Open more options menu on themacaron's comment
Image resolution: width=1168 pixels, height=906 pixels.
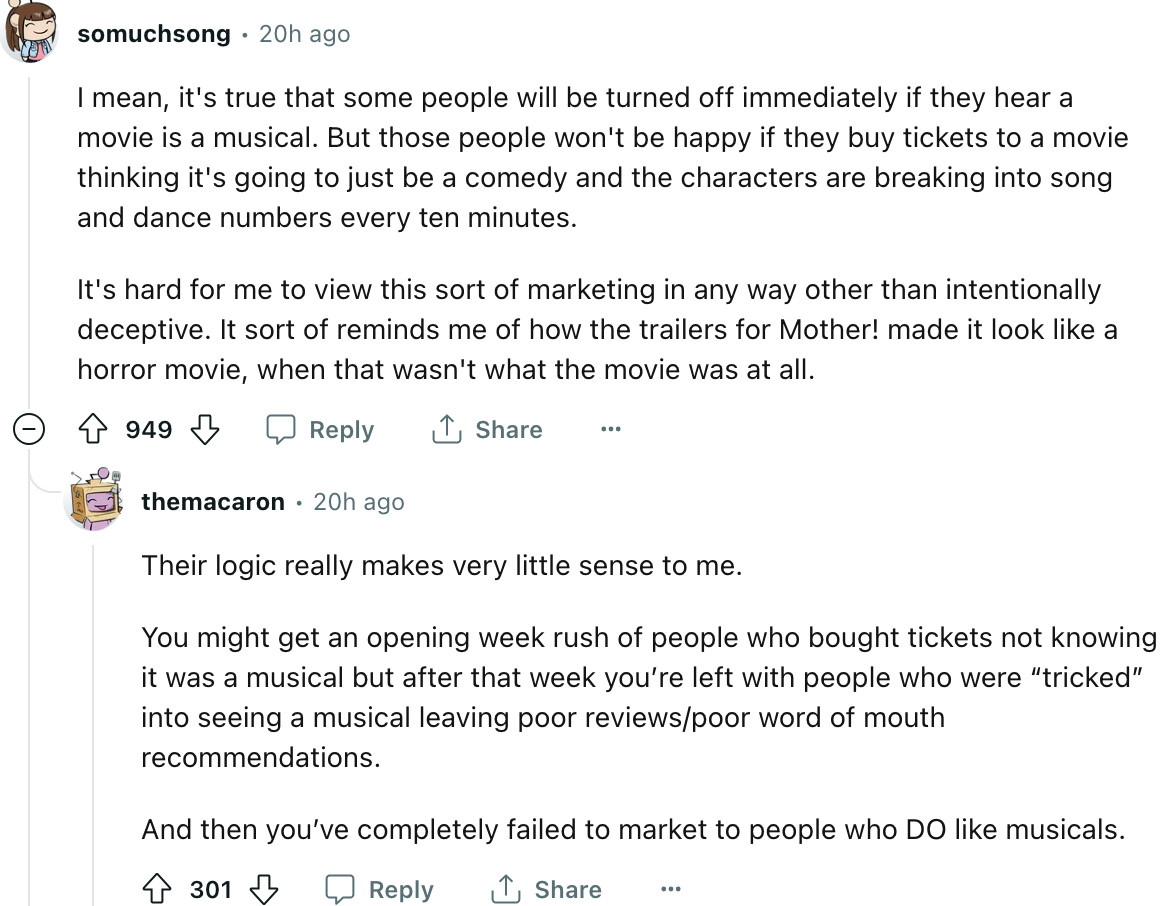pos(670,889)
